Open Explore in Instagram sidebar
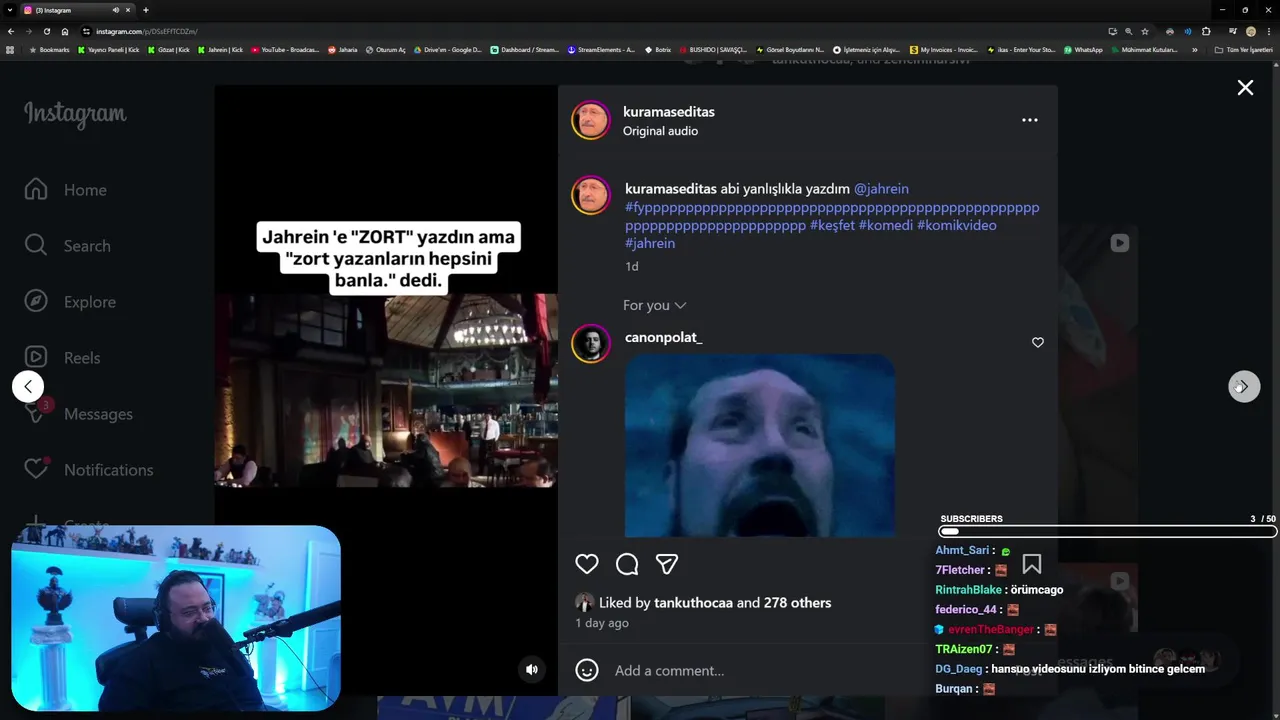This screenshot has height=720, width=1280. (x=70, y=302)
